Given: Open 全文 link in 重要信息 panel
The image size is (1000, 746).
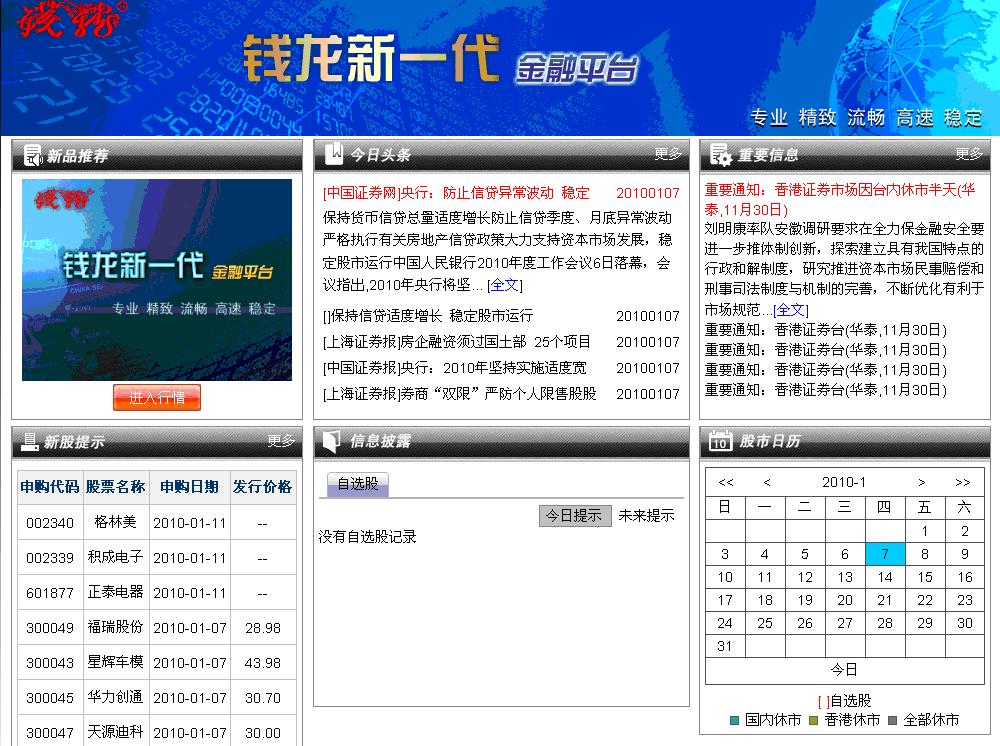Looking at the screenshot, I should [x=790, y=310].
